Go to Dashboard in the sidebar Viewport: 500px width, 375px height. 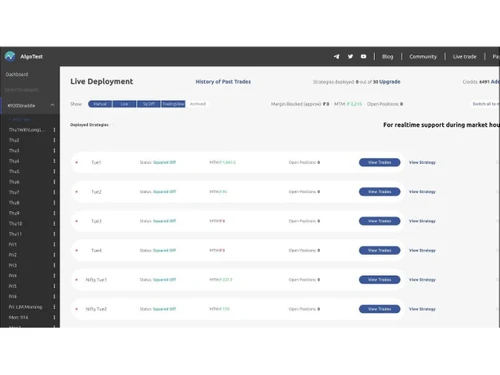click(17, 74)
